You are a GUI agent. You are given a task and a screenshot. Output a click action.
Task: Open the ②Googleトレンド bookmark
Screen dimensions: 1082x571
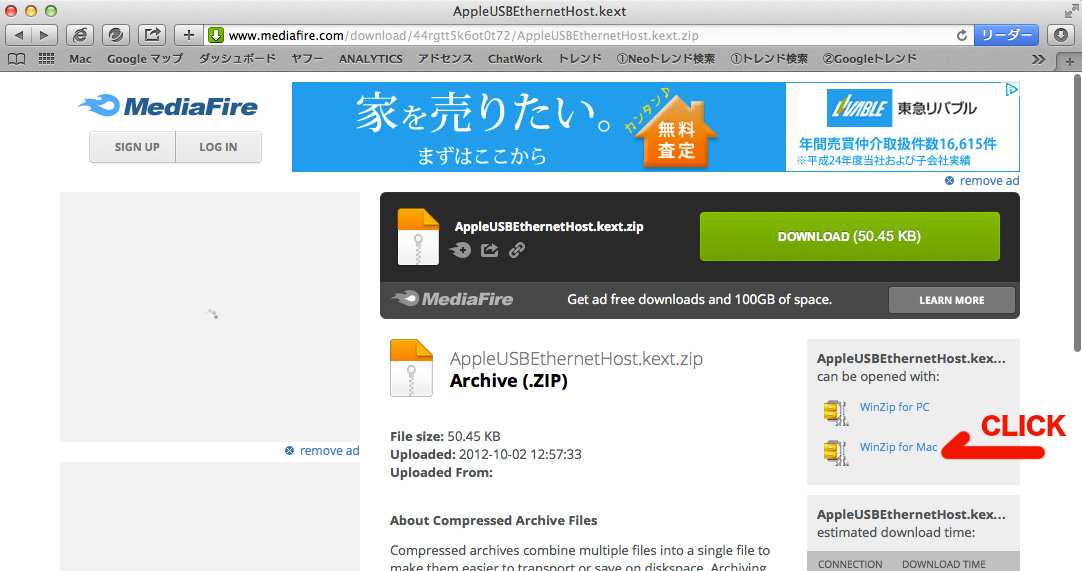(x=869, y=59)
